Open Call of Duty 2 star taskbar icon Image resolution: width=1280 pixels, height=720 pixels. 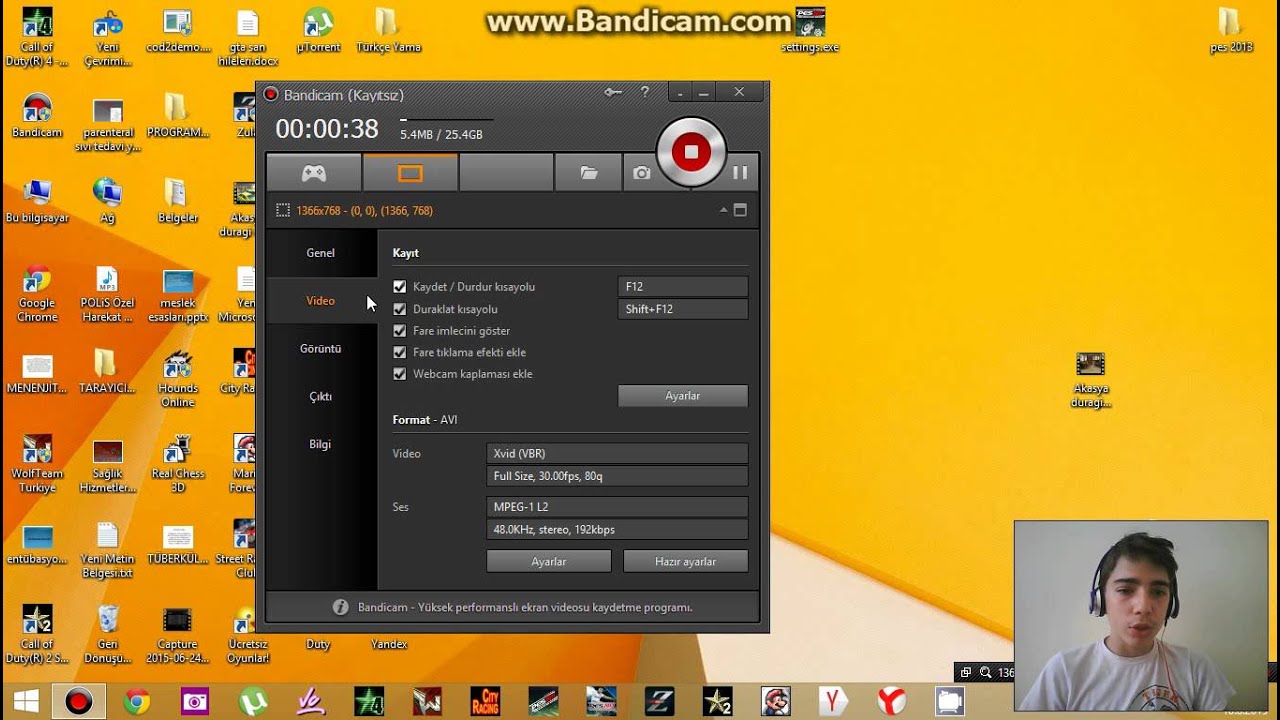click(x=717, y=701)
